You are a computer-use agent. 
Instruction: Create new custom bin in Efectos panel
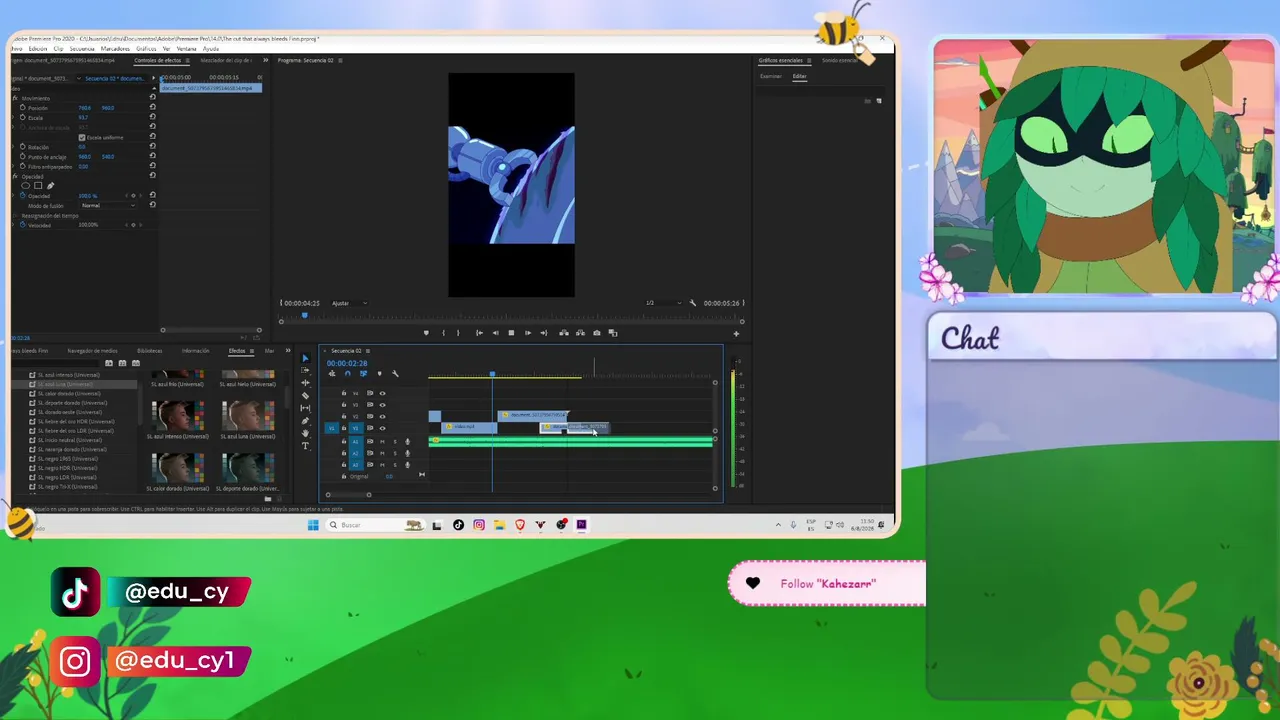pos(267,498)
